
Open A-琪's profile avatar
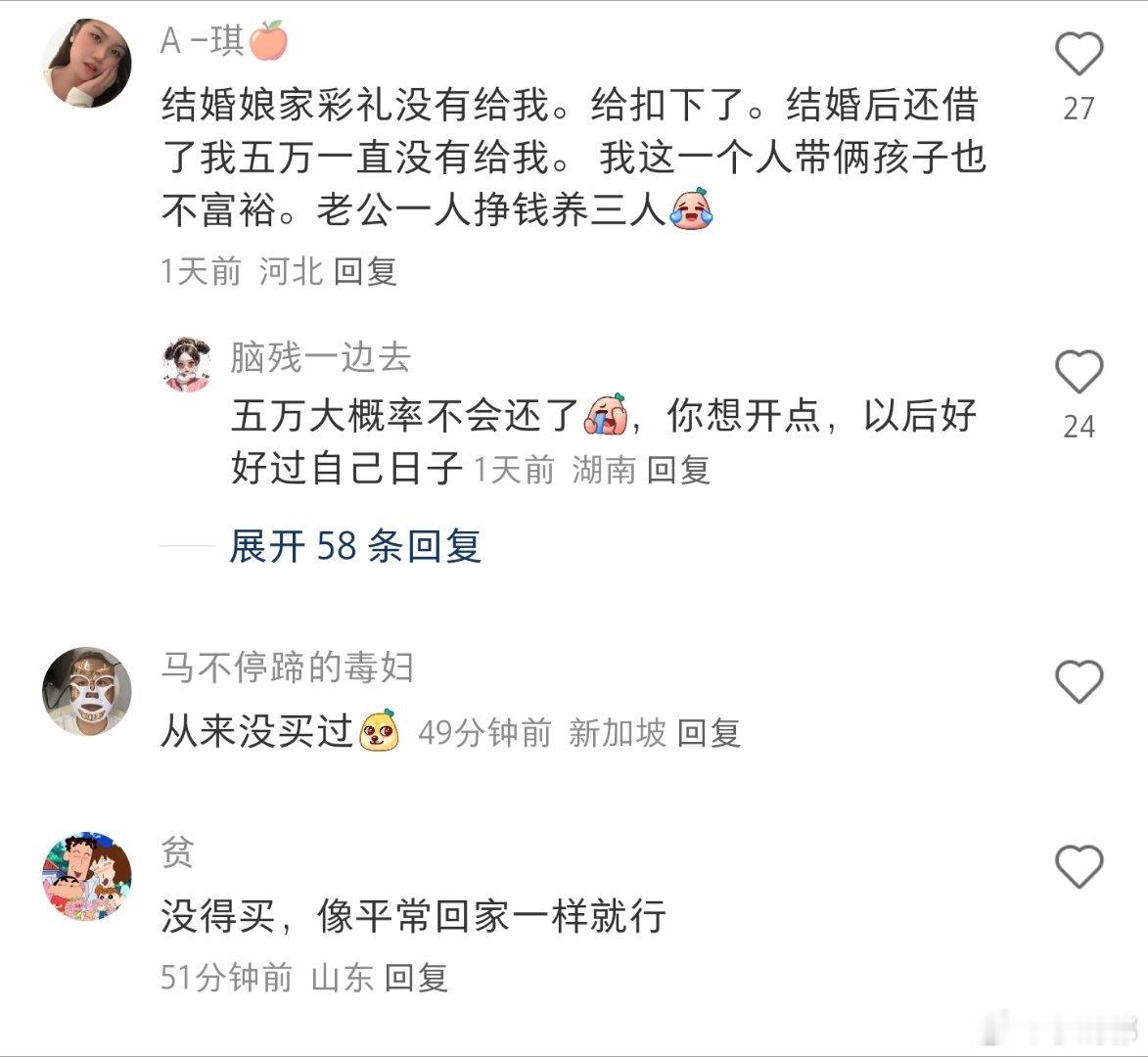(x=87, y=63)
